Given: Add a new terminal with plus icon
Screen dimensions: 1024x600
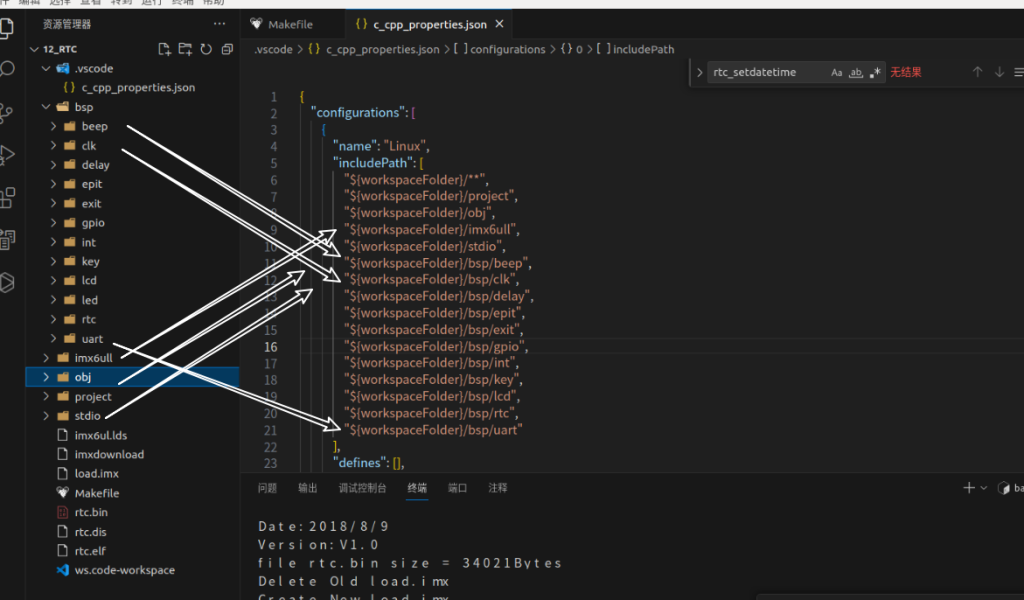Looking at the screenshot, I should 968,488.
